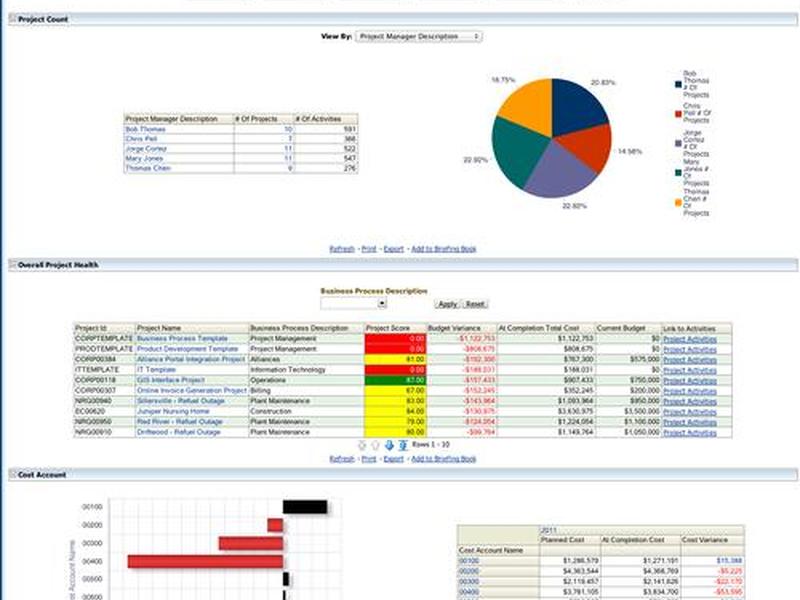Collapse the Project Count section

[12, 19]
